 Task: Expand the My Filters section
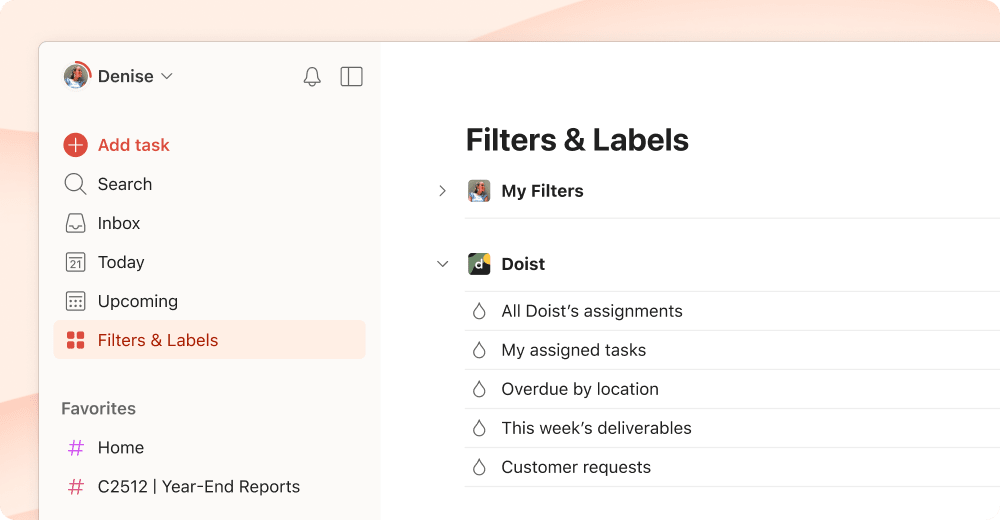pyautogui.click(x=442, y=191)
